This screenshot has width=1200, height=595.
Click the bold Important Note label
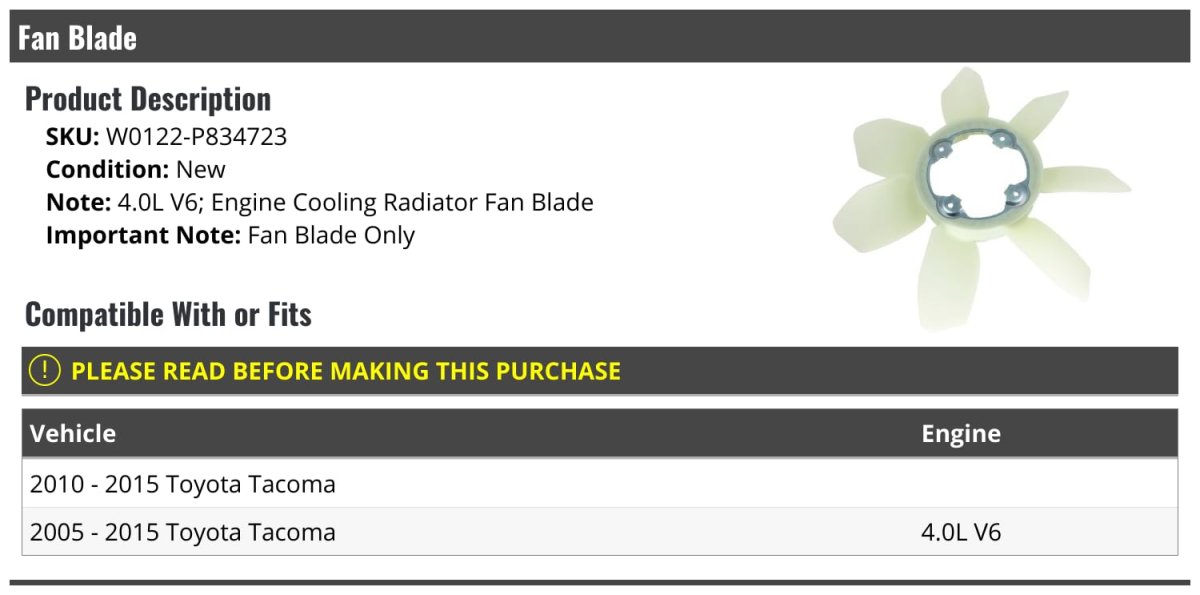point(143,235)
